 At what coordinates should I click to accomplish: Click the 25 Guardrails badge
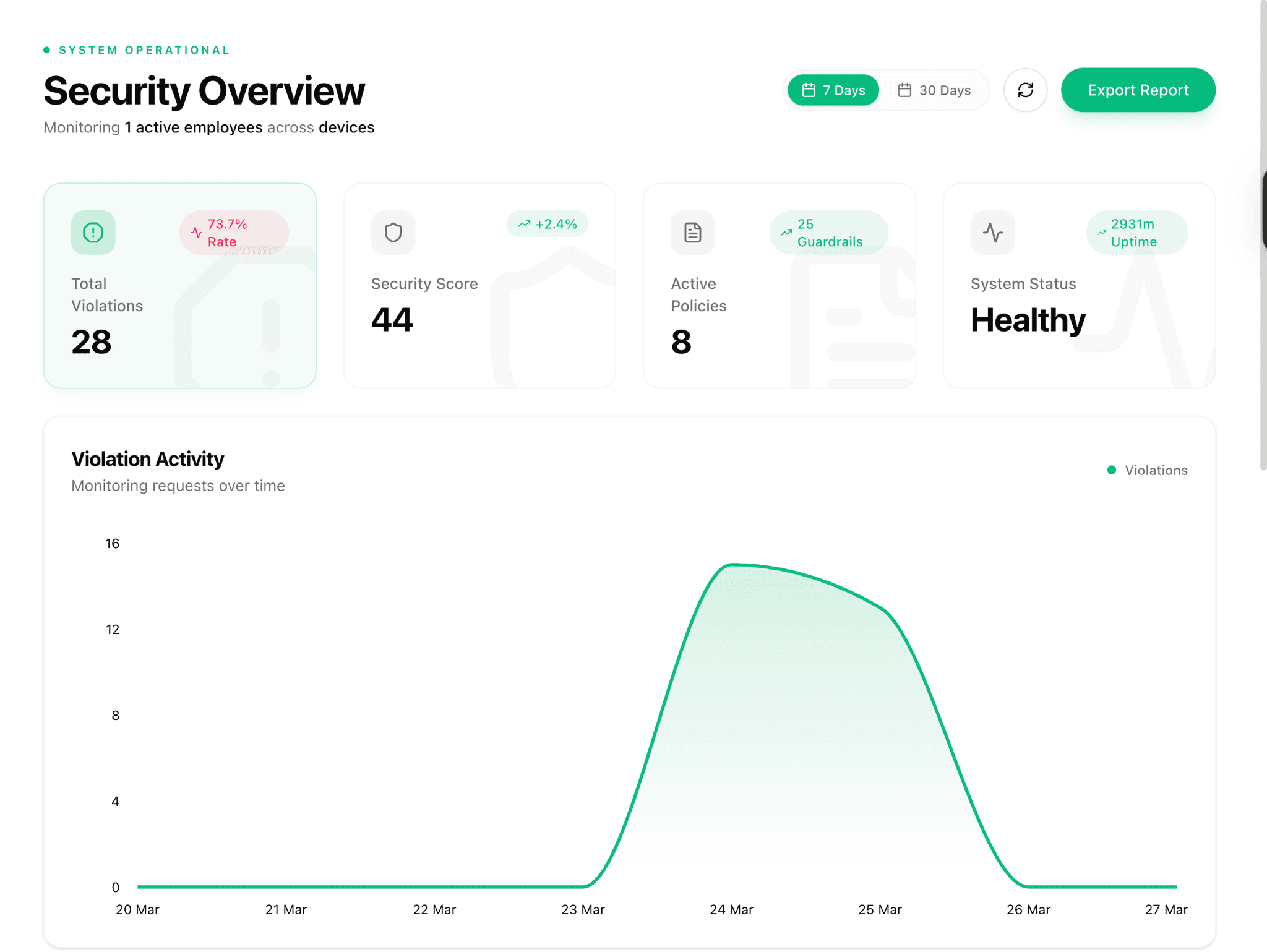[828, 233]
